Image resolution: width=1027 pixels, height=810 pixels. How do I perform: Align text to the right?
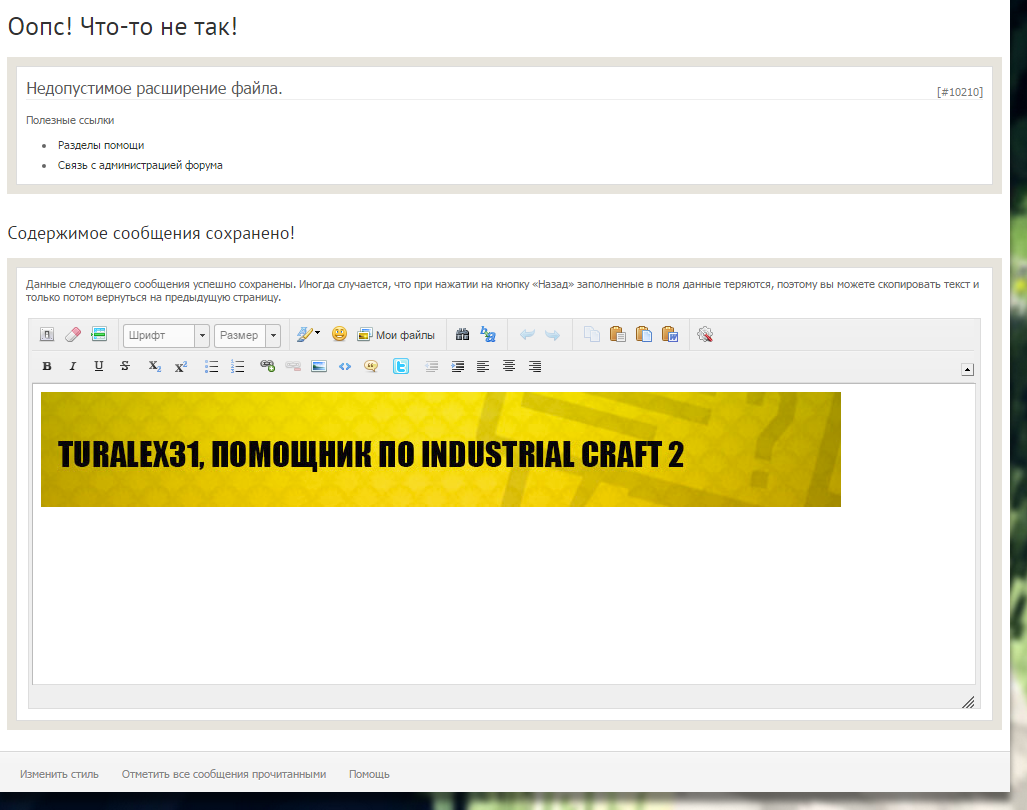click(535, 367)
